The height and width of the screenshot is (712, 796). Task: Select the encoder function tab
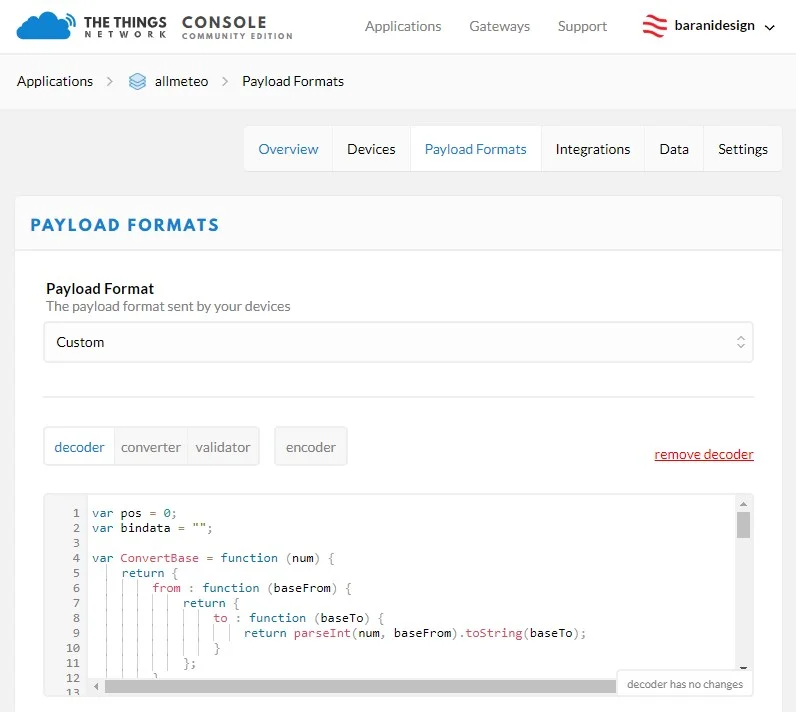pyautogui.click(x=311, y=447)
